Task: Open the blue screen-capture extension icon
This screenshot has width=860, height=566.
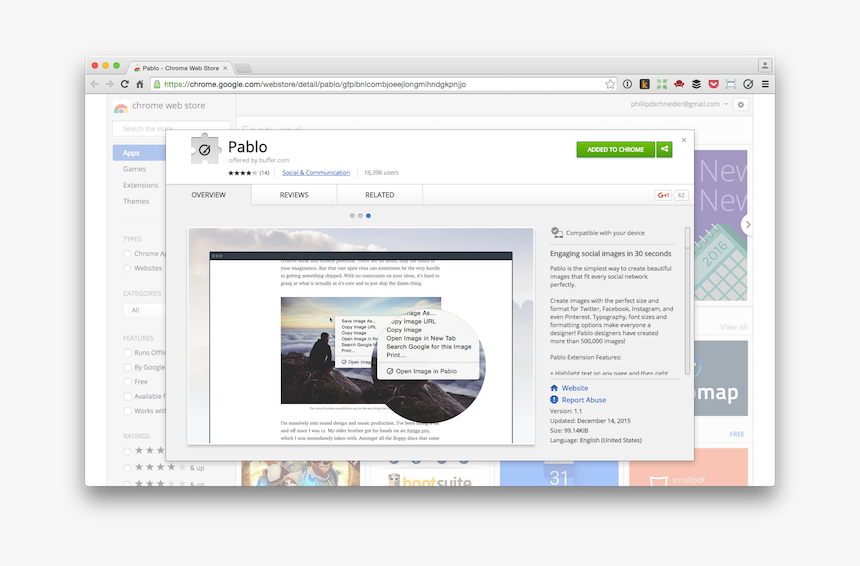Action: pos(731,84)
